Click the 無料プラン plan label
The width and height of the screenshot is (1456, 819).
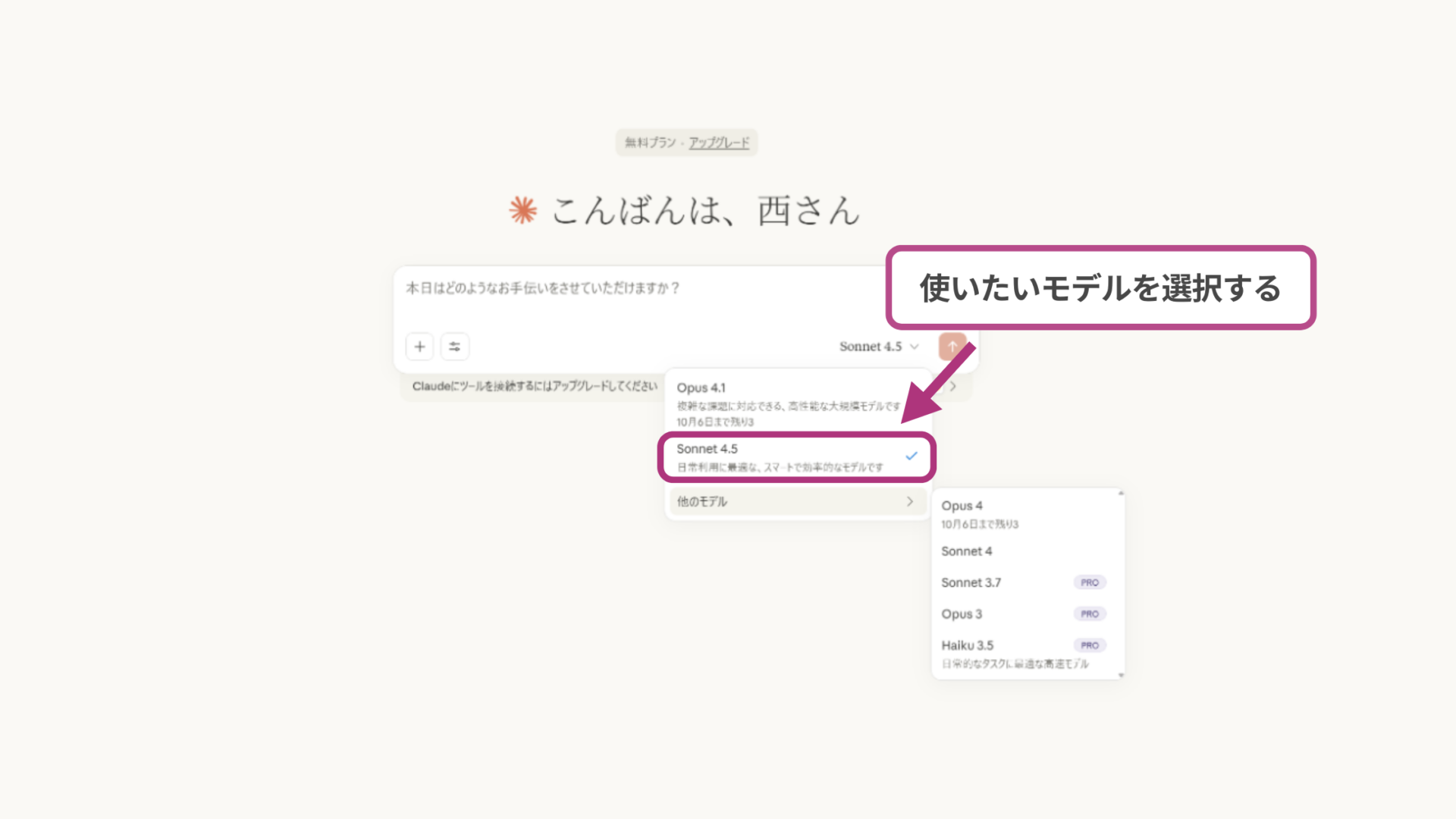[x=648, y=143]
